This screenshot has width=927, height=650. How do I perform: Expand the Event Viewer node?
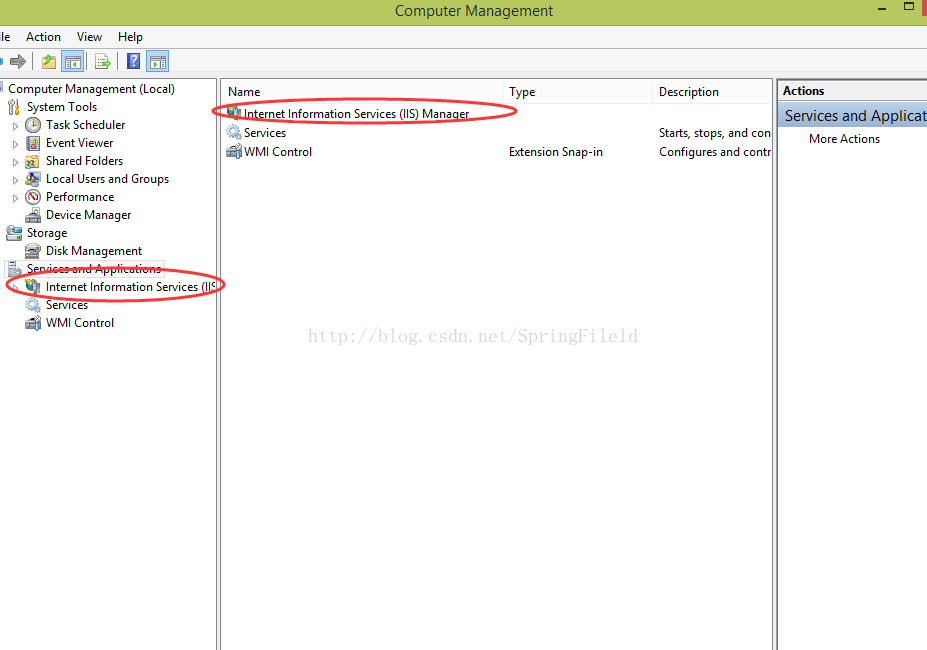[15, 144]
